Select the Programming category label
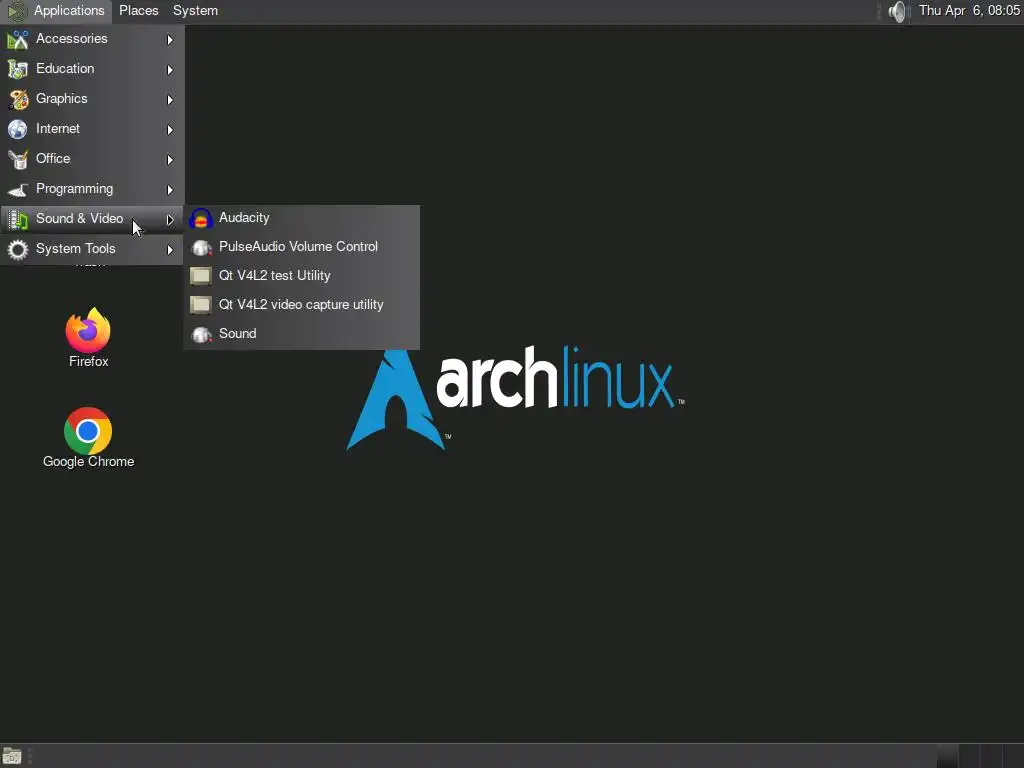 tap(74, 189)
